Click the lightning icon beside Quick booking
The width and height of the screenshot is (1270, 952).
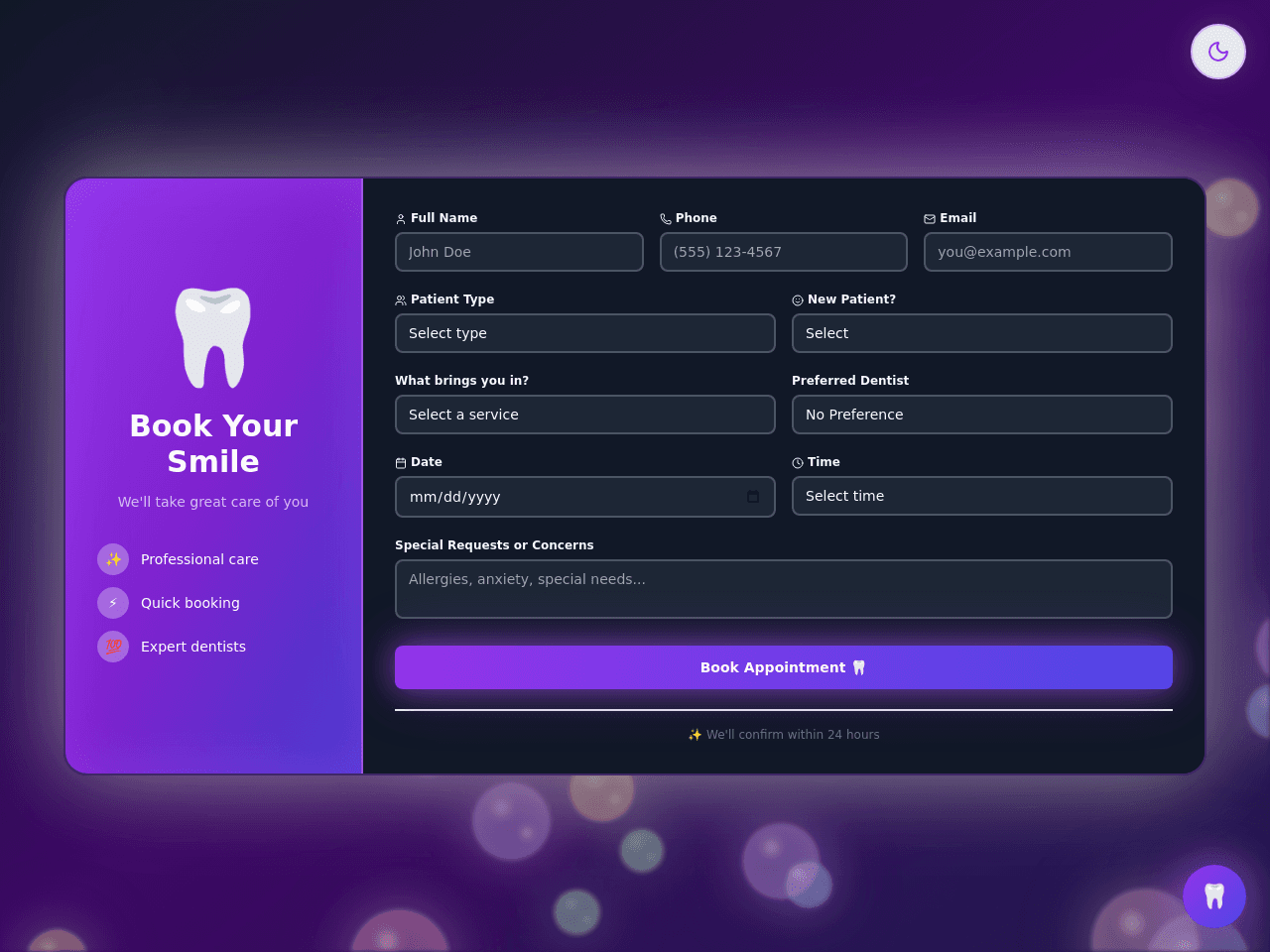[113, 603]
